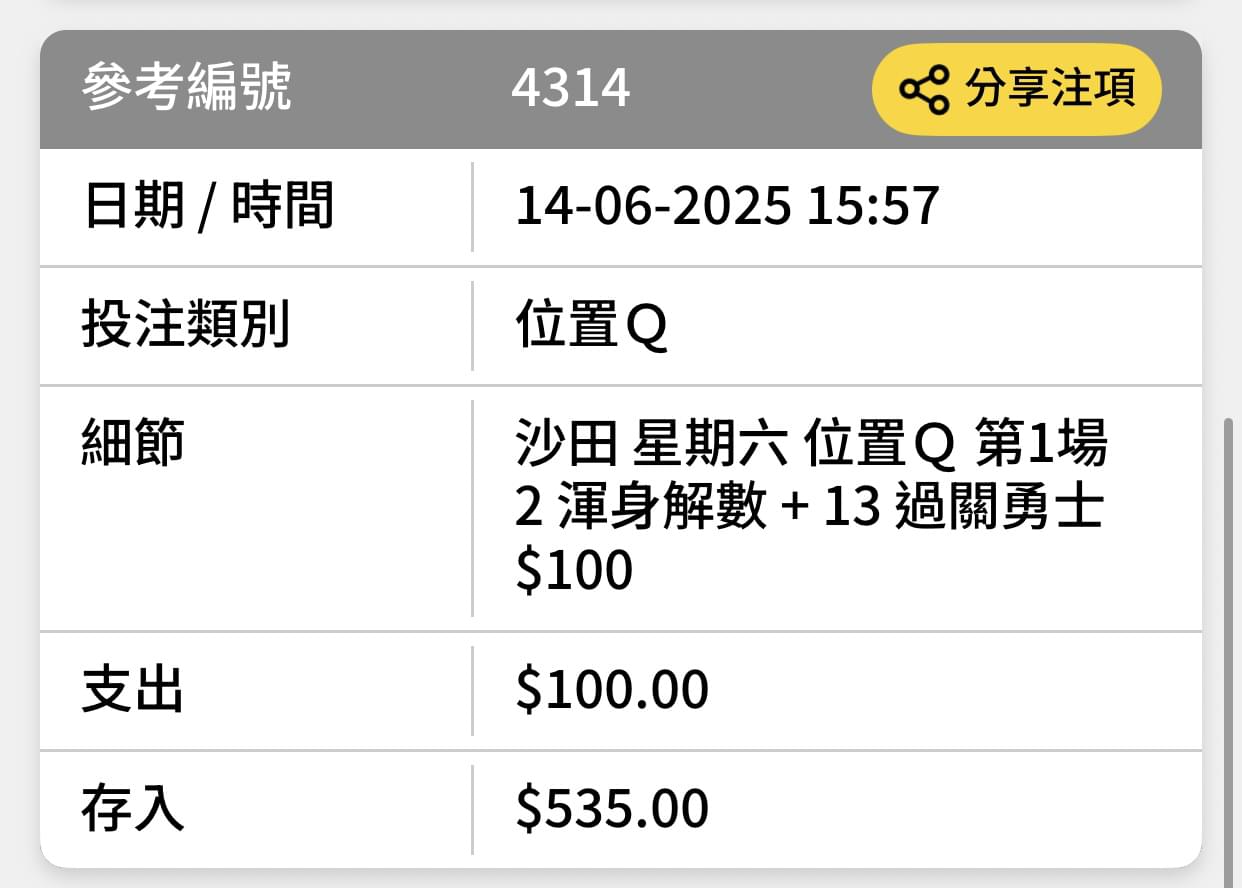Select the reference number 4314

pos(571,88)
